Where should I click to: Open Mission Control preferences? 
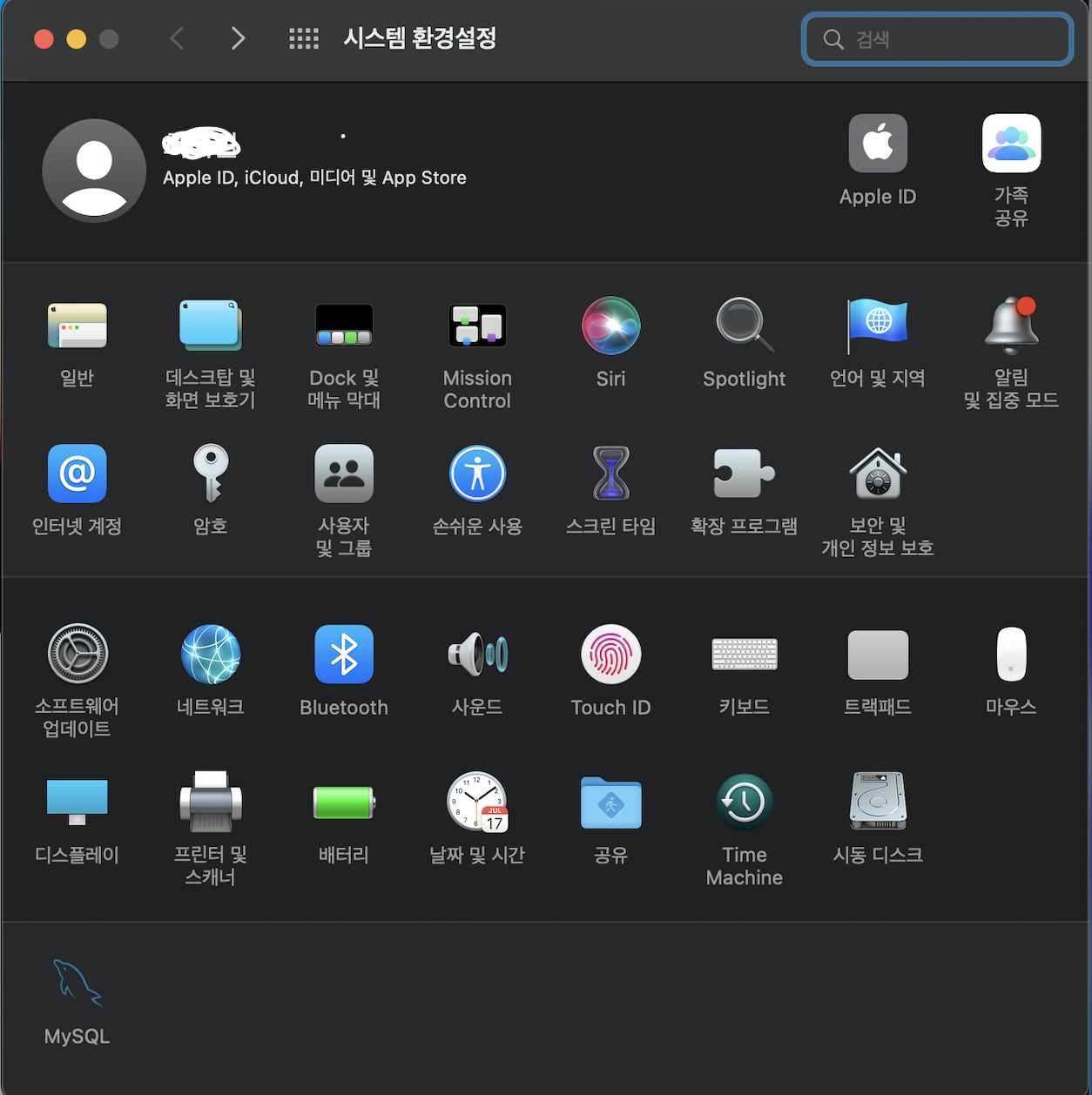click(x=477, y=326)
